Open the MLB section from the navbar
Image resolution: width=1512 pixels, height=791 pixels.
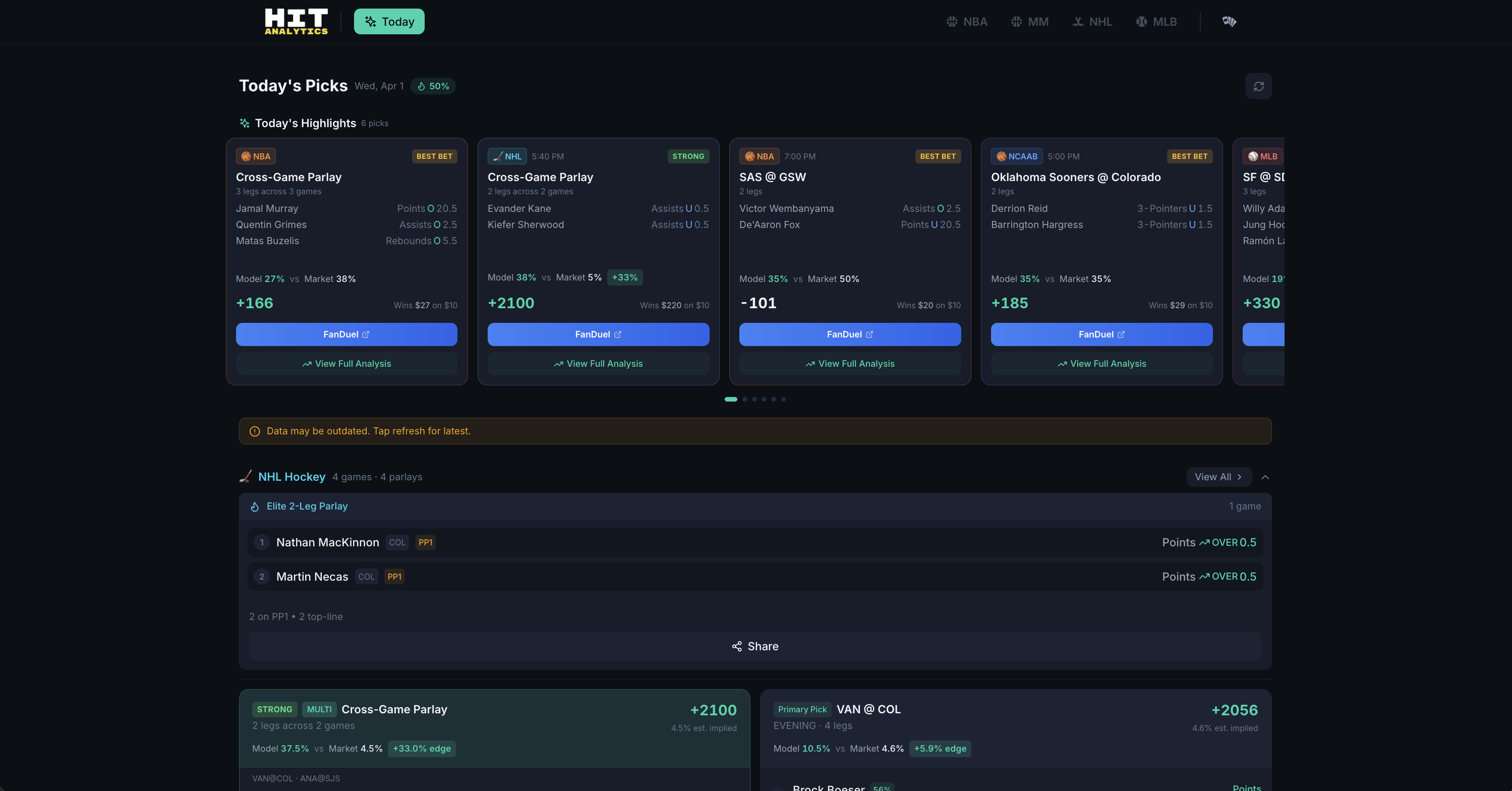click(x=1156, y=21)
